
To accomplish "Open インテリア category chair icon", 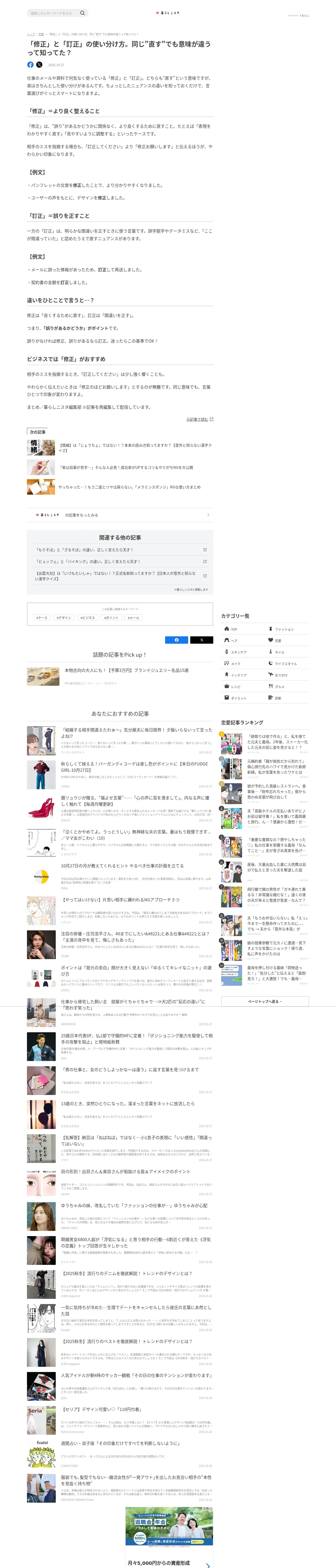I will point(227,675).
